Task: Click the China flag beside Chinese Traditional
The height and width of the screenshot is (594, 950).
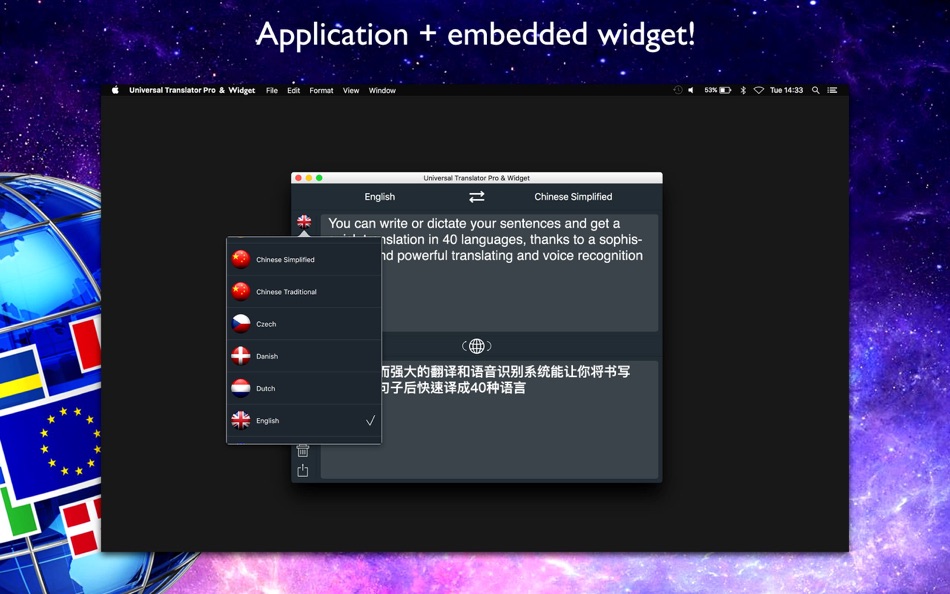Action: tap(241, 291)
